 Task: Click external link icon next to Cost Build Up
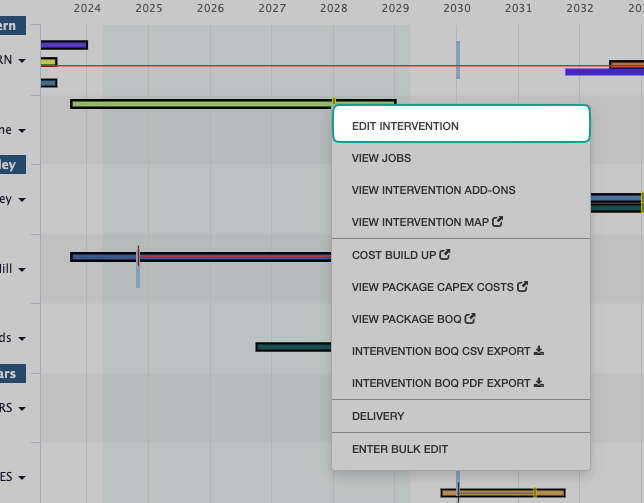pyautogui.click(x=445, y=255)
